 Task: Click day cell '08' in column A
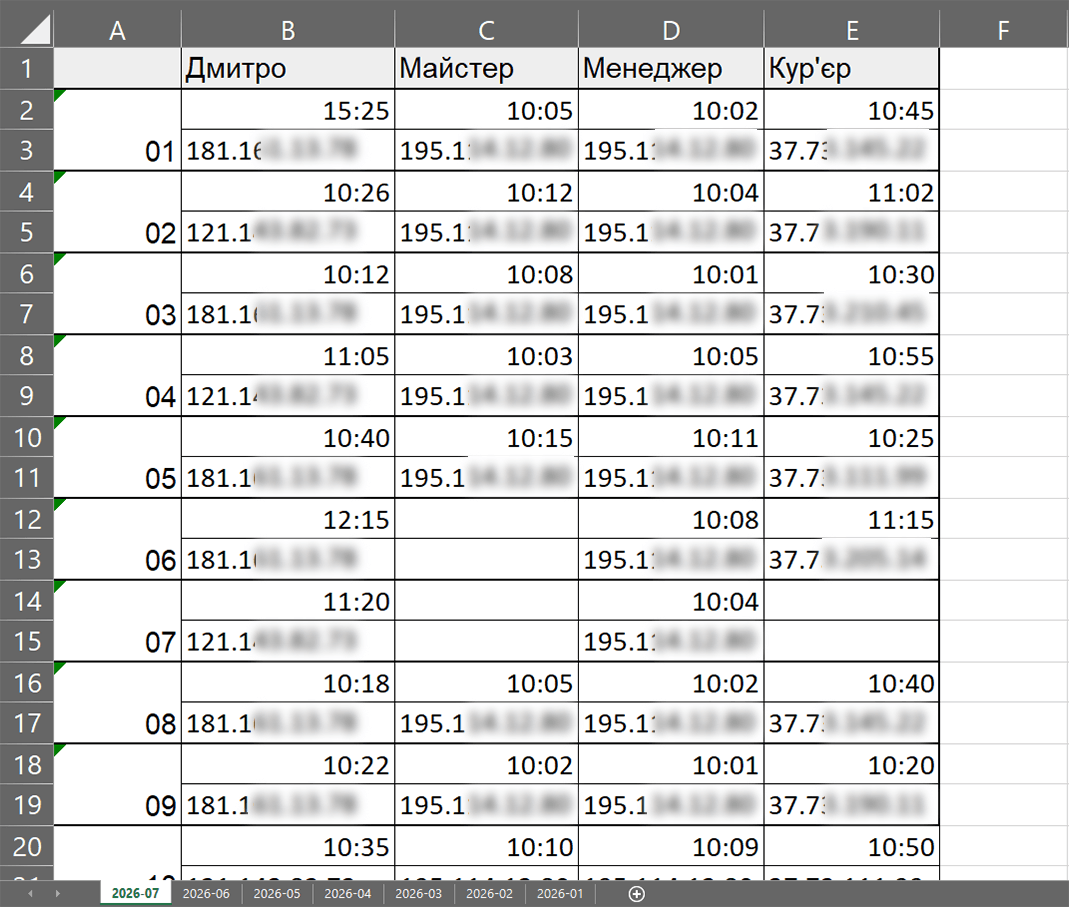pos(117,702)
